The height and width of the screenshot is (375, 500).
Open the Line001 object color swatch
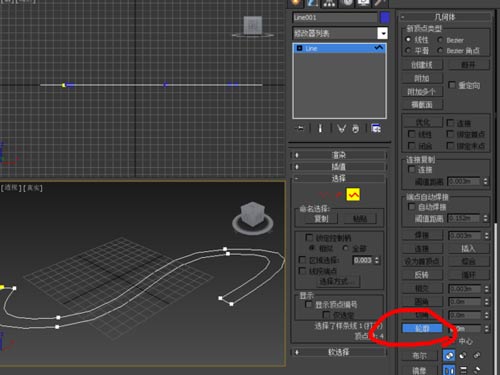click(385, 17)
